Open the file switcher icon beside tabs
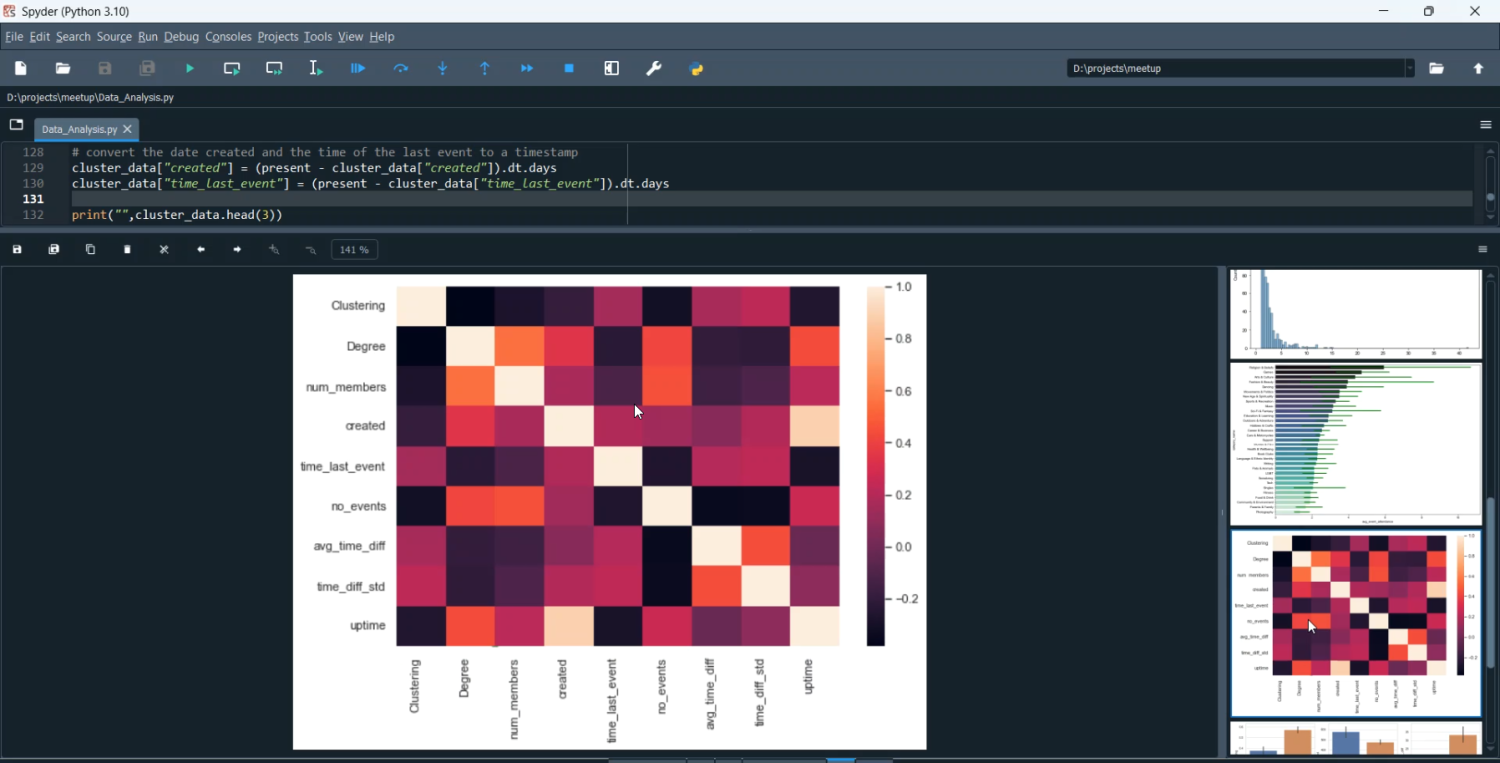Screen dimensions: 1500x763 click(16, 124)
